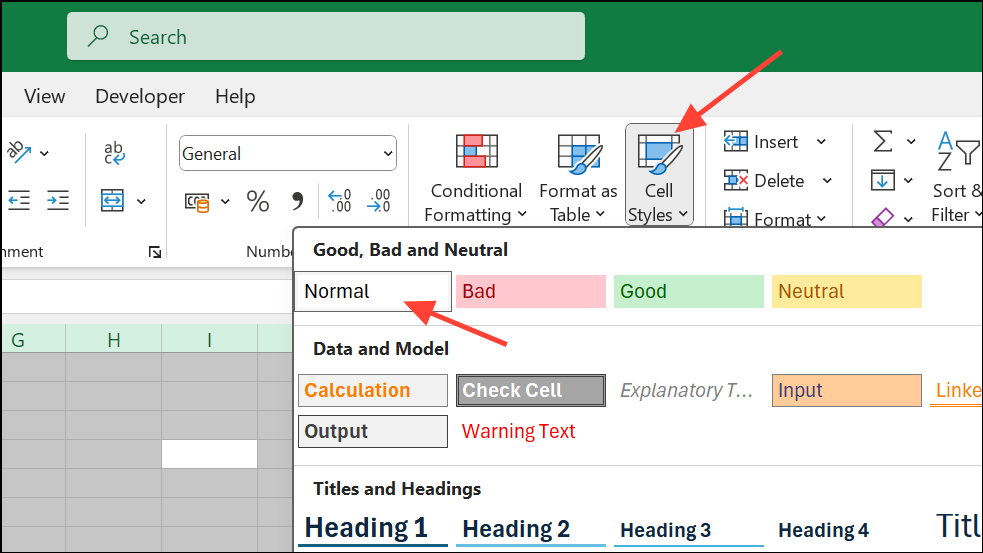
Task: Click the AutoSum sigma icon
Action: tap(883, 142)
